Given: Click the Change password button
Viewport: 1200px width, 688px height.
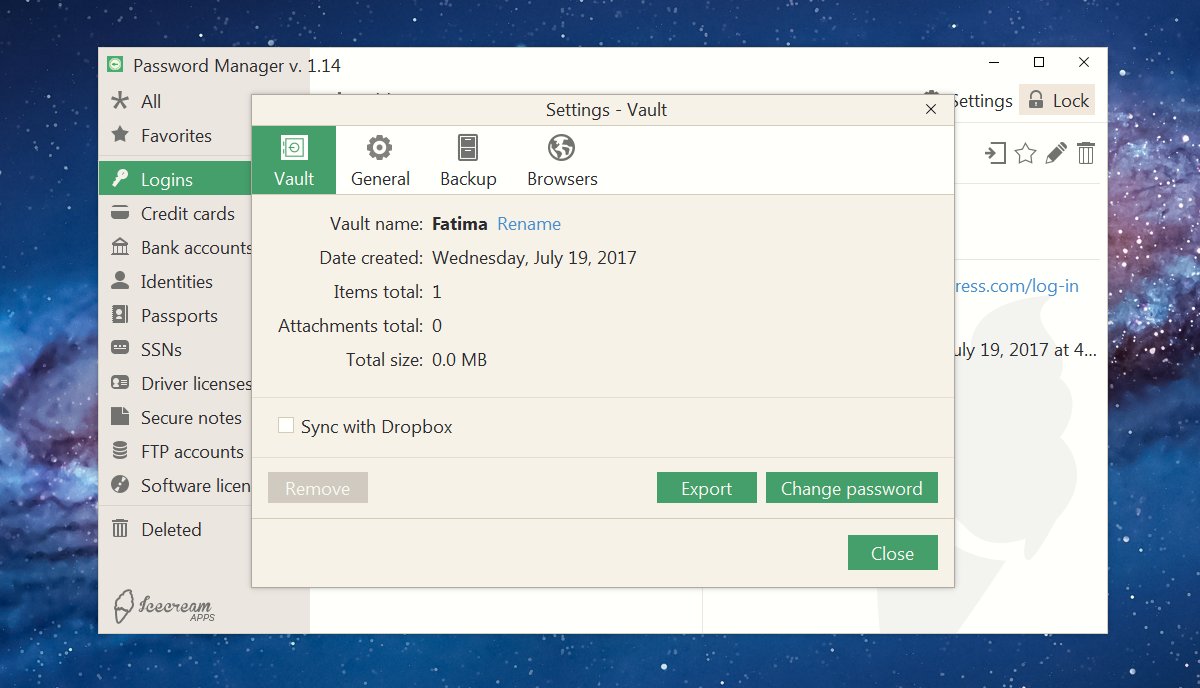Looking at the screenshot, I should point(852,488).
